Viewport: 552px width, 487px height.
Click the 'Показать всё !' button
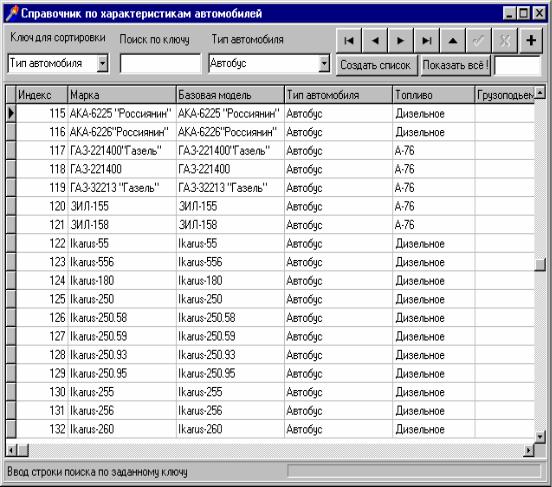click(456, 65)
